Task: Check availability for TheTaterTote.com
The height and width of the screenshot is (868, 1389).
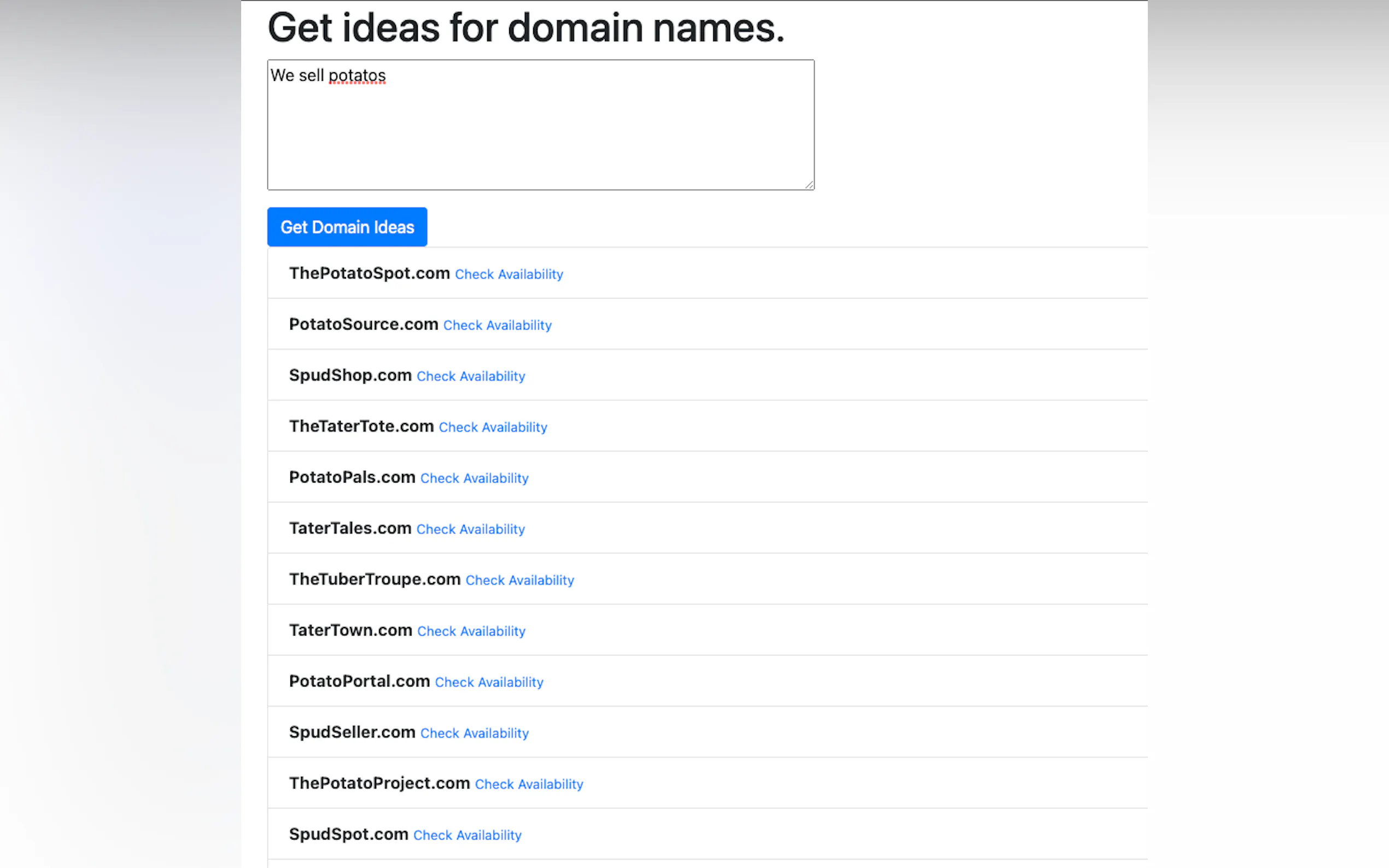Action: pos(493,427)
